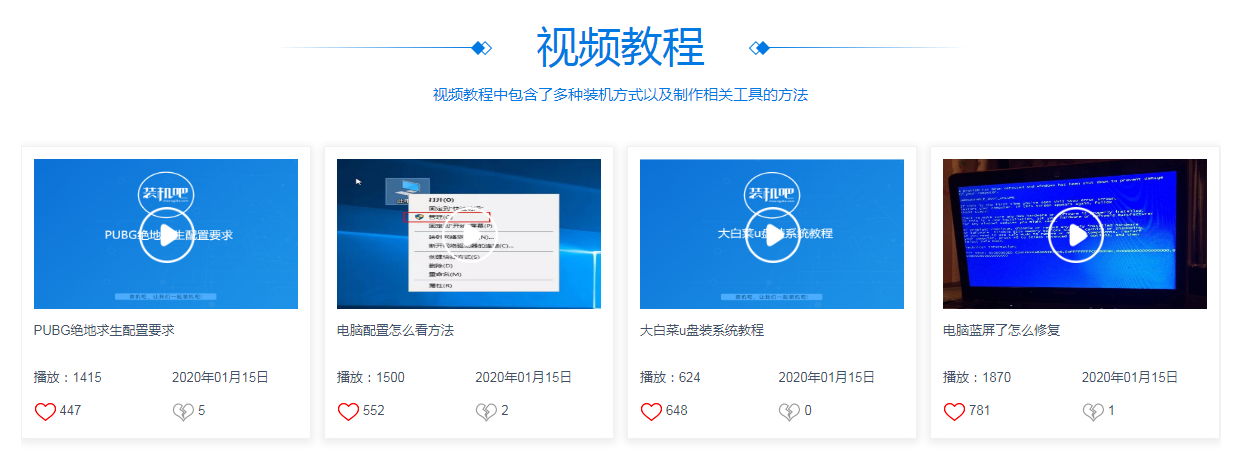Image resolution: width=1247 pixels, height=463 pixels.
Task: Like the 电脑蓝屏了怎么修复 video
Action: pyautogui.click(x=954, y=411)
